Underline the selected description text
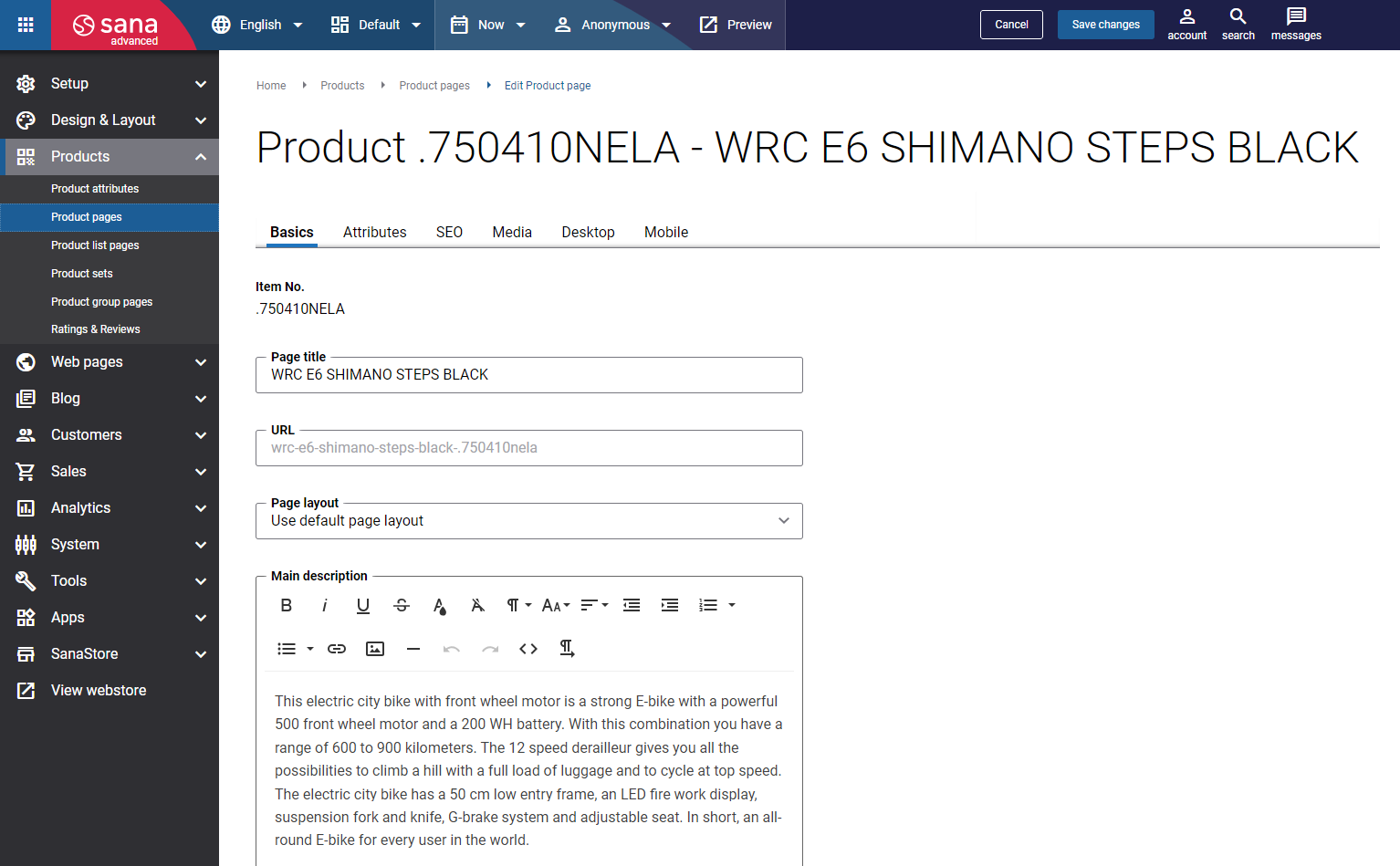 [x=363, y=605]
